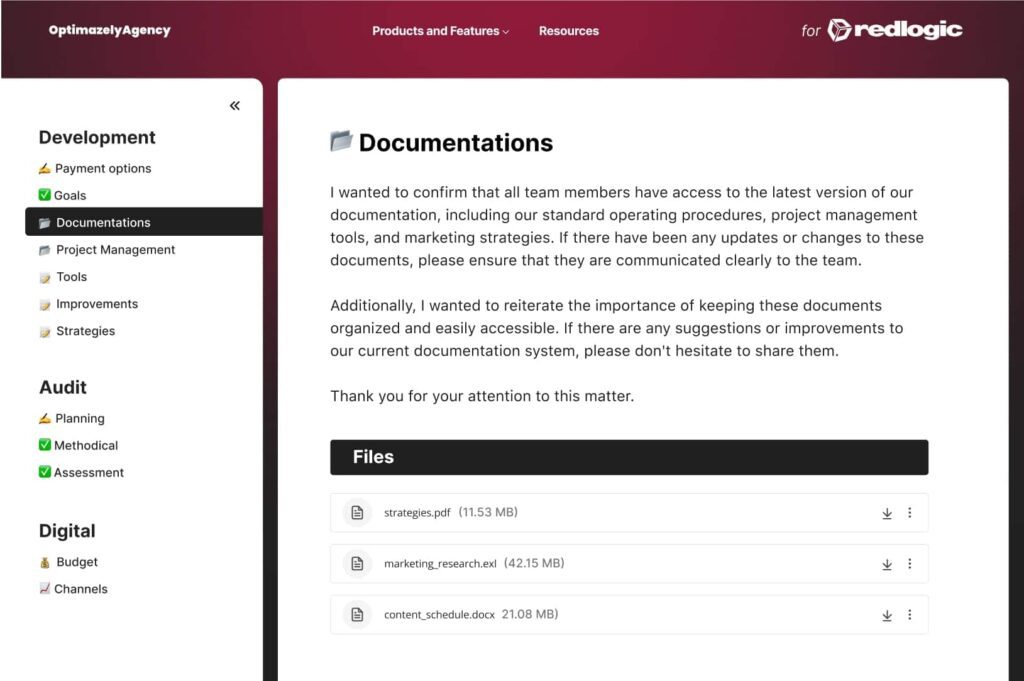
Task: Download content_schedule.docx with the arrow icon
Action: tap(887, 615)
